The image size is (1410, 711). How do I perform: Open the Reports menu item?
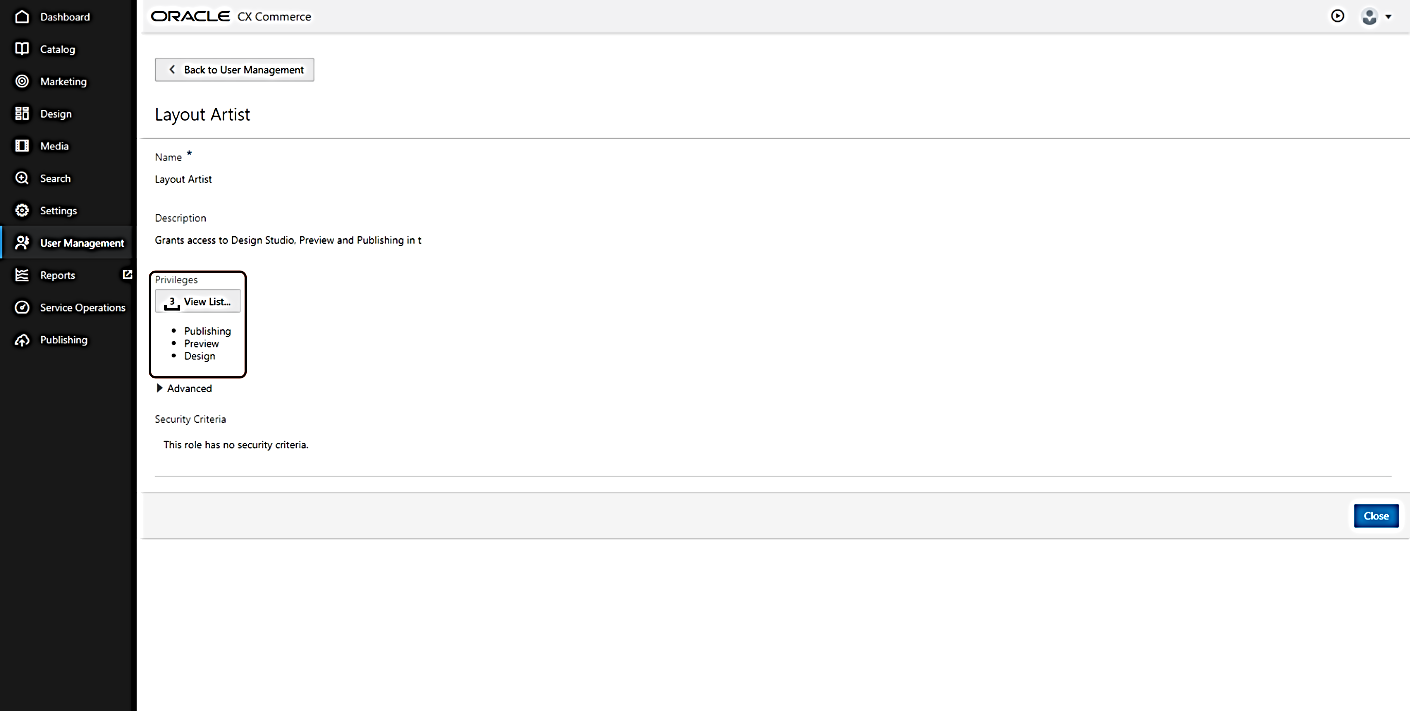pyautogui.click(x=57, y=275)
